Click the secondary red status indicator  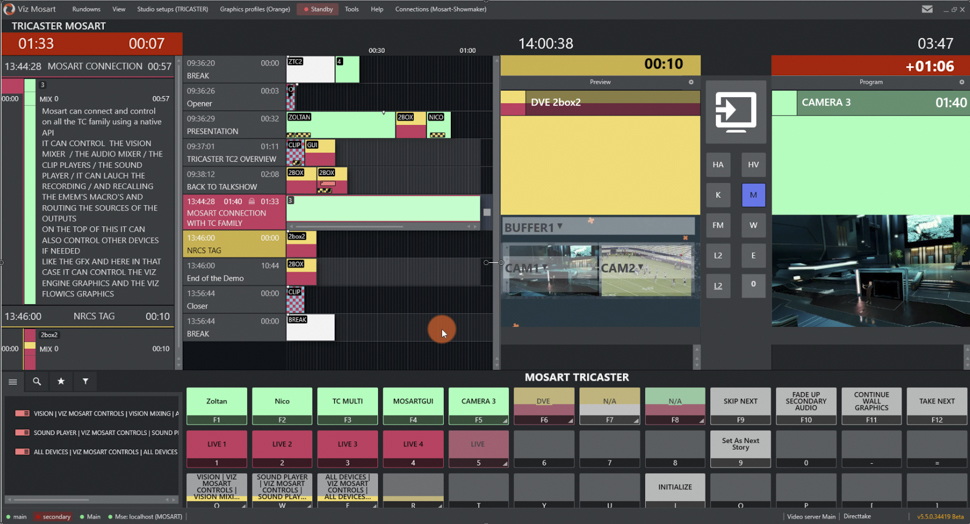click(x=53, y=517)
